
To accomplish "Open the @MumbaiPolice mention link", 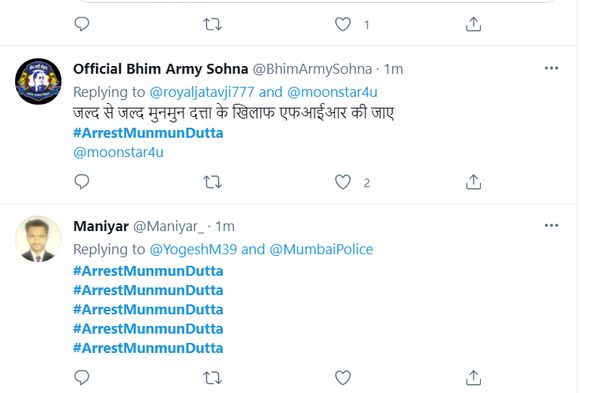I will pos(321,249).
